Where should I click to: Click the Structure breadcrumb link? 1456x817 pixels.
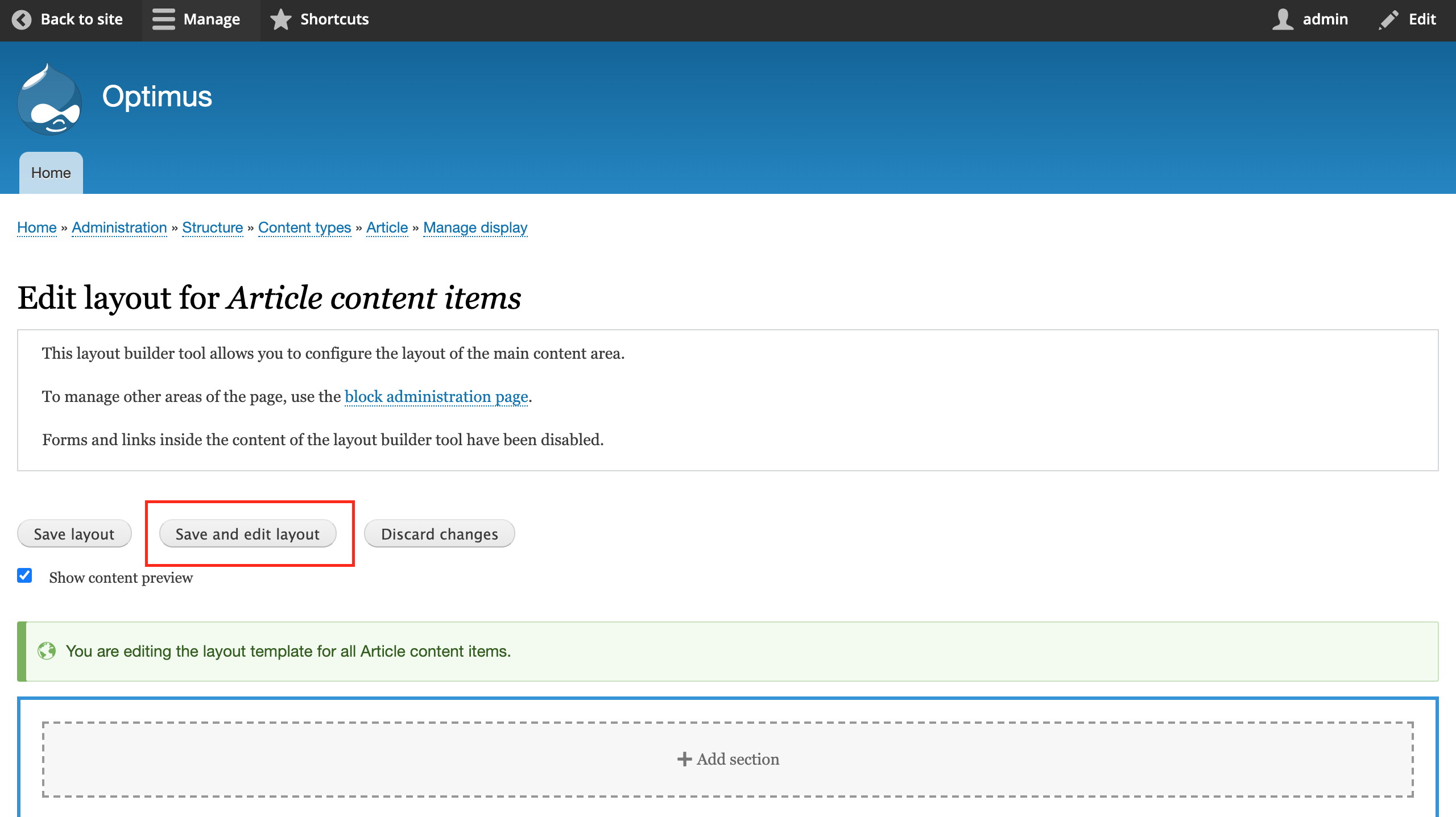coord(212,227)
